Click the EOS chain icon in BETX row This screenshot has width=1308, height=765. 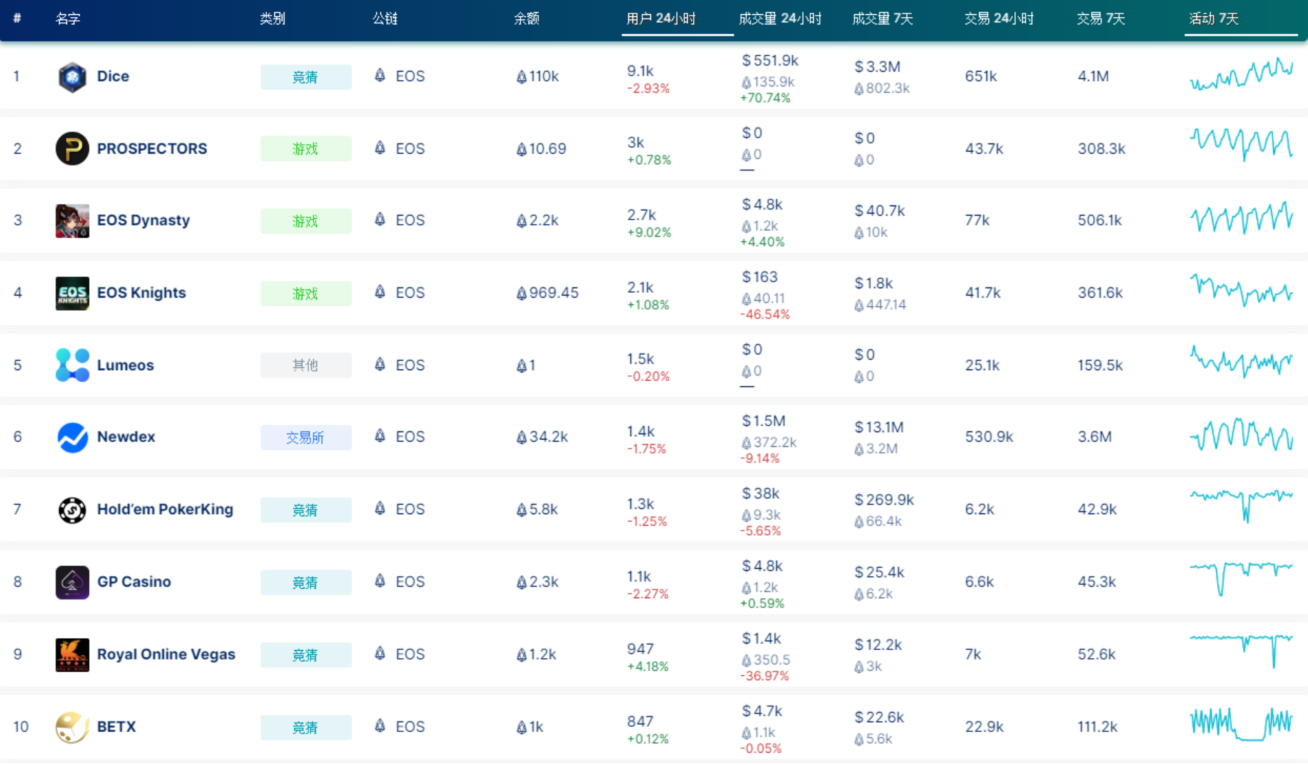(380, 726)
